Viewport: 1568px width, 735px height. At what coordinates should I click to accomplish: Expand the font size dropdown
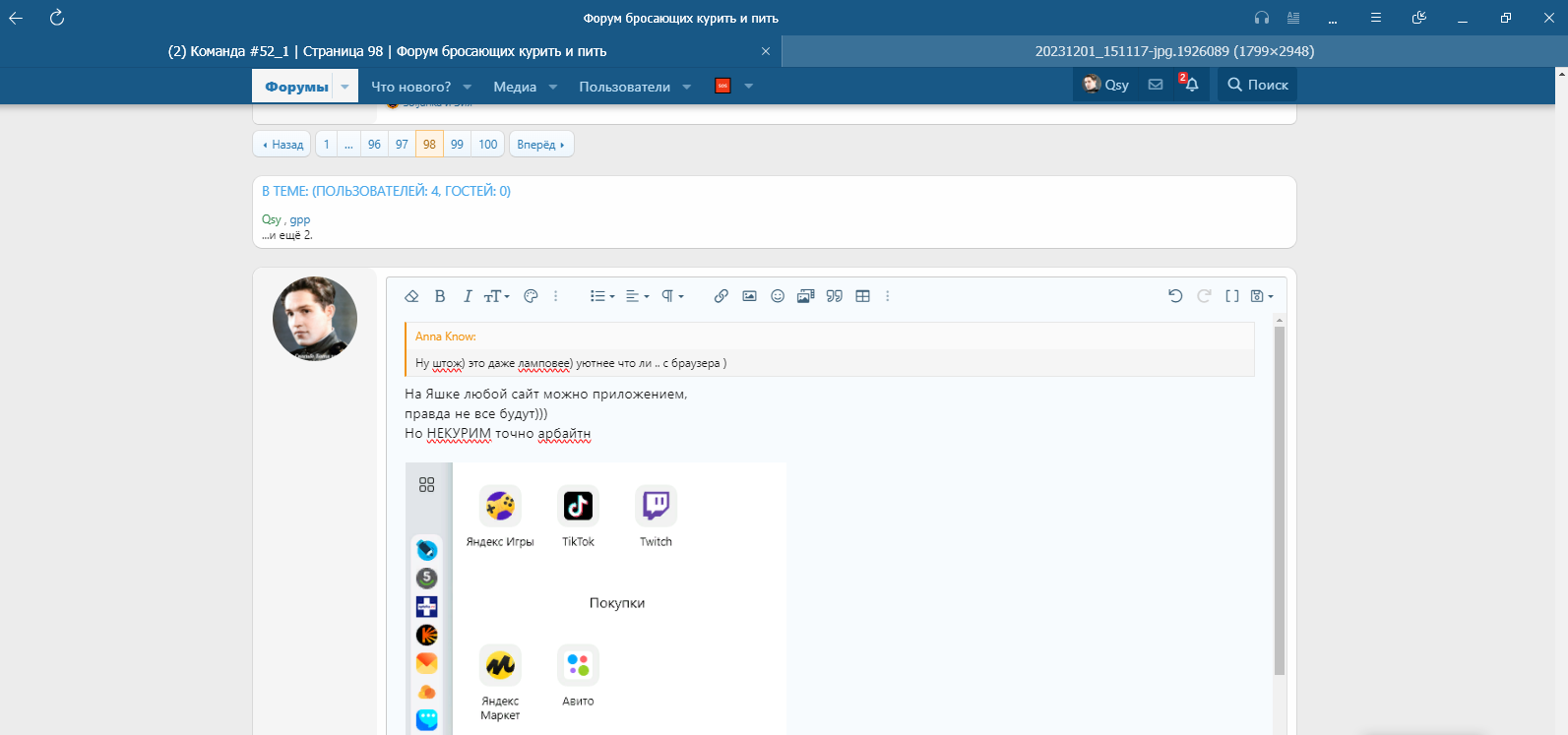[x=496, y=296]
